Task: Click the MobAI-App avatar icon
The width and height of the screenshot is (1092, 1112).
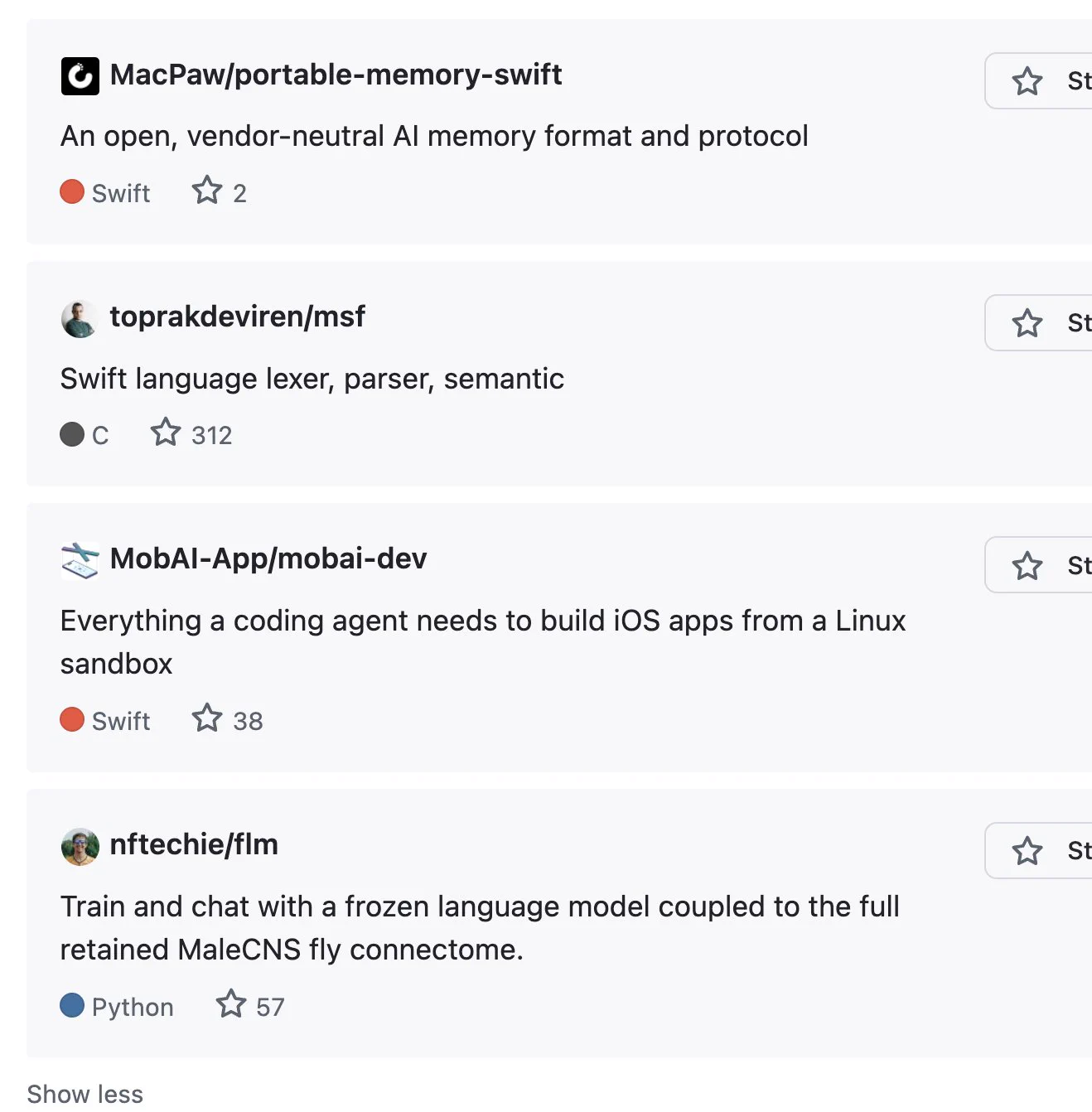Action: click(x=80, y=561)
